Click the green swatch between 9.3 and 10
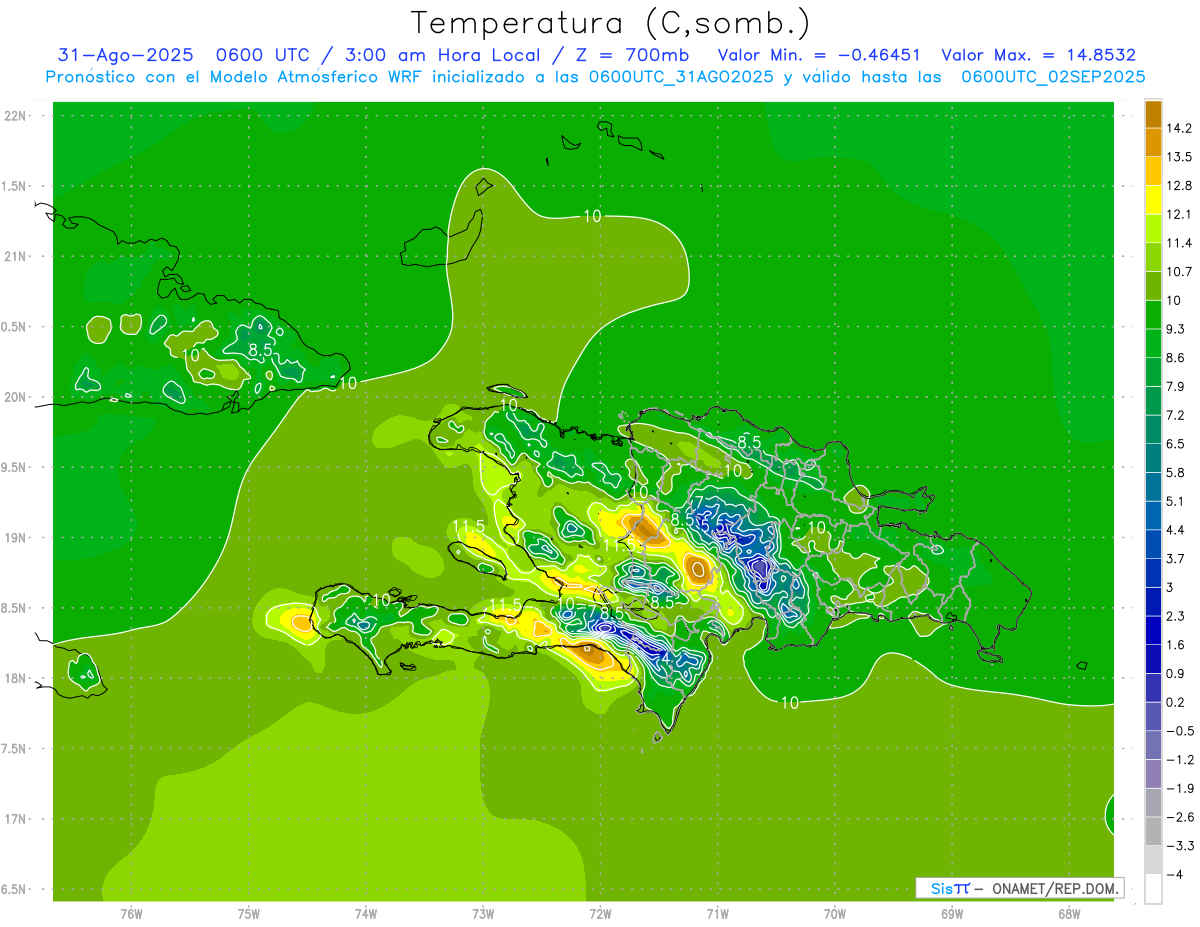Viewport: 1200px width, 927px height. click(1154, 315)
